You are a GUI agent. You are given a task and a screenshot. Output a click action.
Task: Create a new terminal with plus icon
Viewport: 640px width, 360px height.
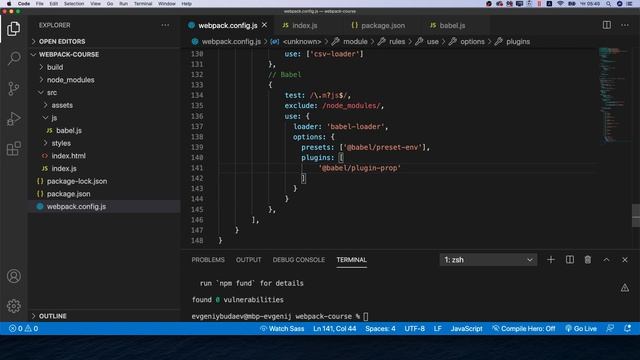[551, 260]
